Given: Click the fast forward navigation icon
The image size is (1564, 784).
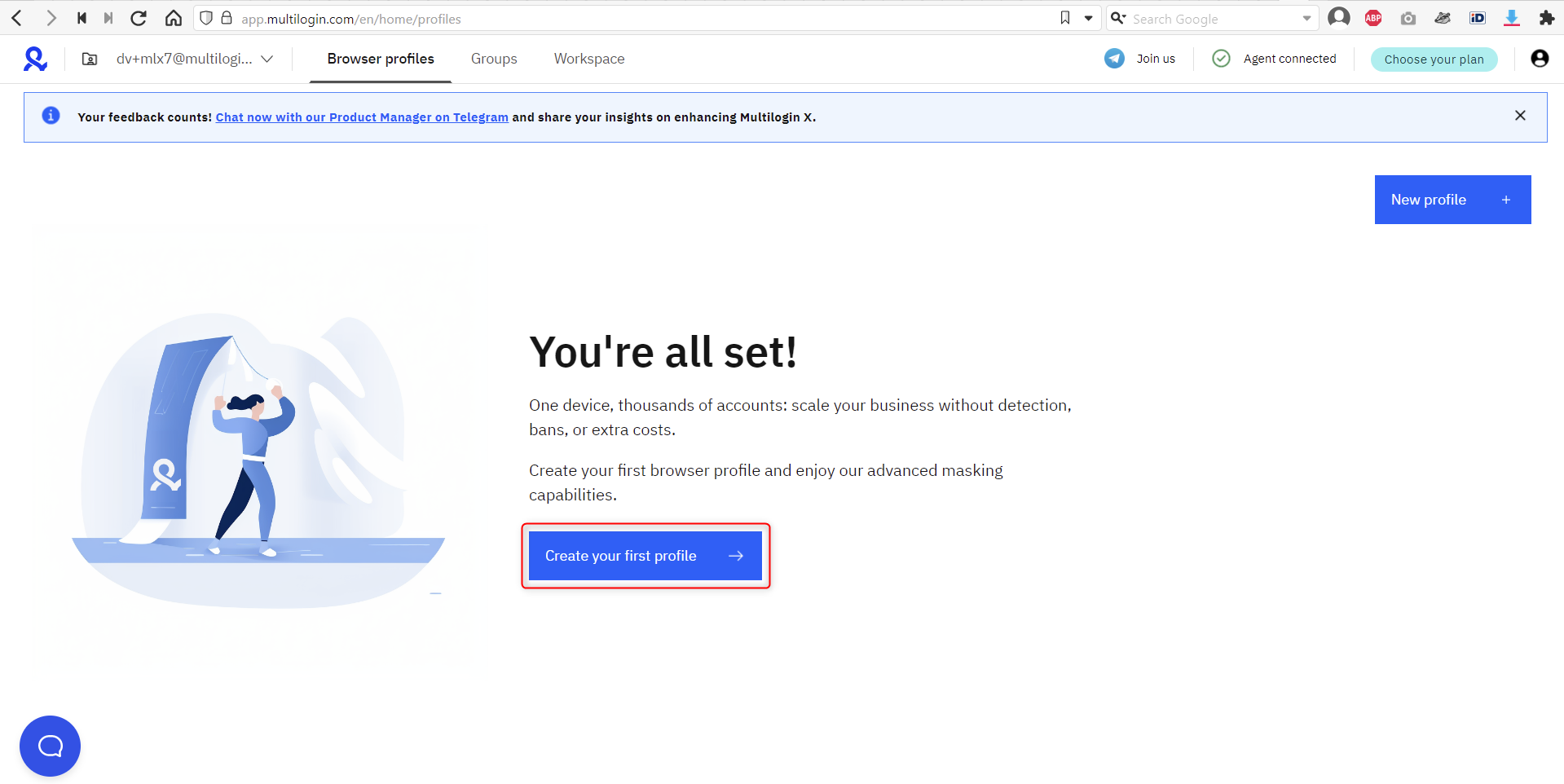Looking at the screenshot, I should pyautogui.click(x=108, y=18).
